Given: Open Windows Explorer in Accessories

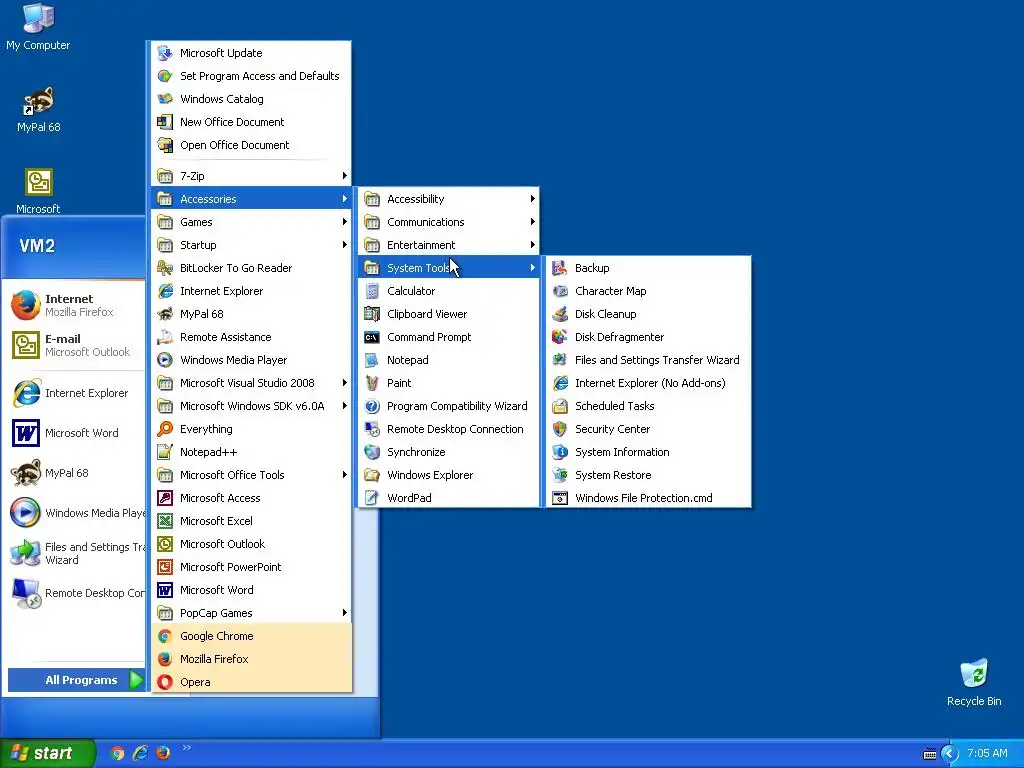Looking at the screenshot, I should pyautogui.click(x=449, y=475).
